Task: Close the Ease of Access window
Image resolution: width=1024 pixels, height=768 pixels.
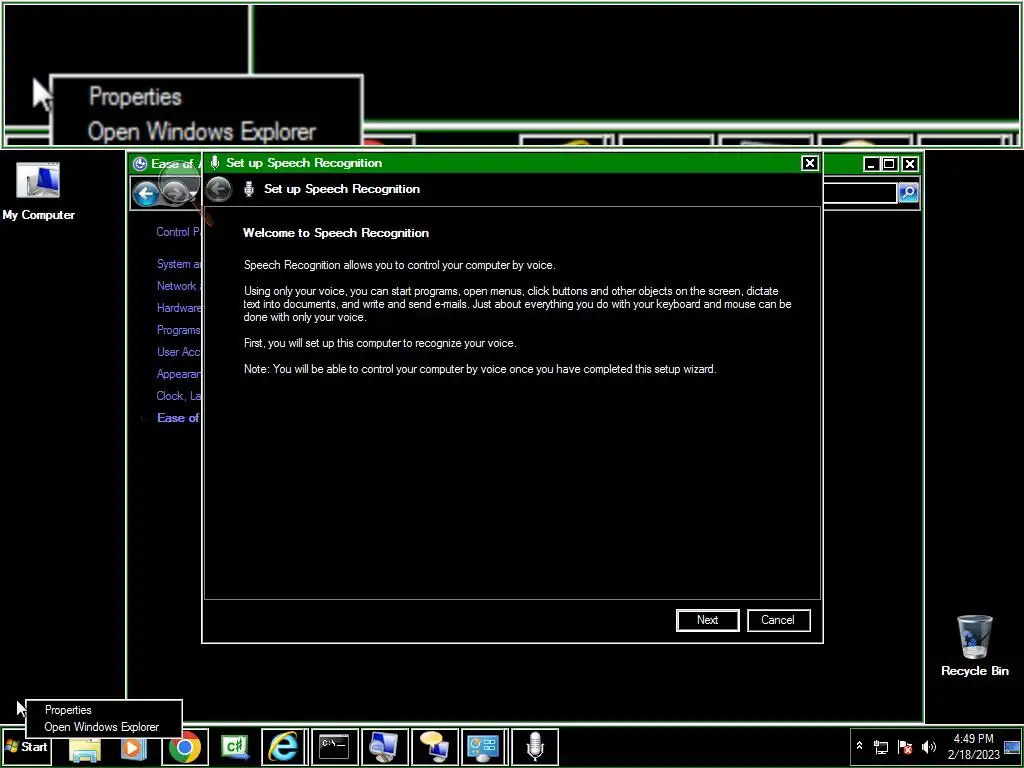Action: pyautogui.click(x=910, y=164)
